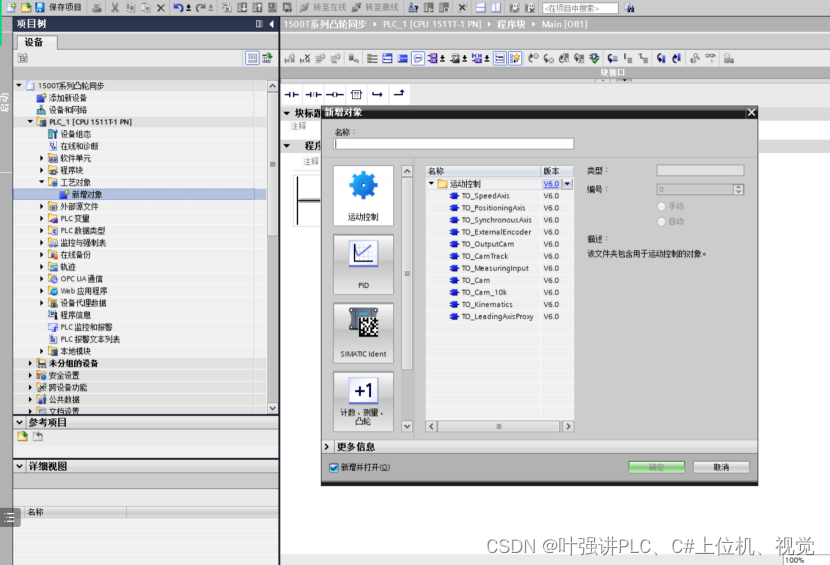830x565 pixels.
Task: Click the search-in-project binoculars icon
Action: (629, 7)
